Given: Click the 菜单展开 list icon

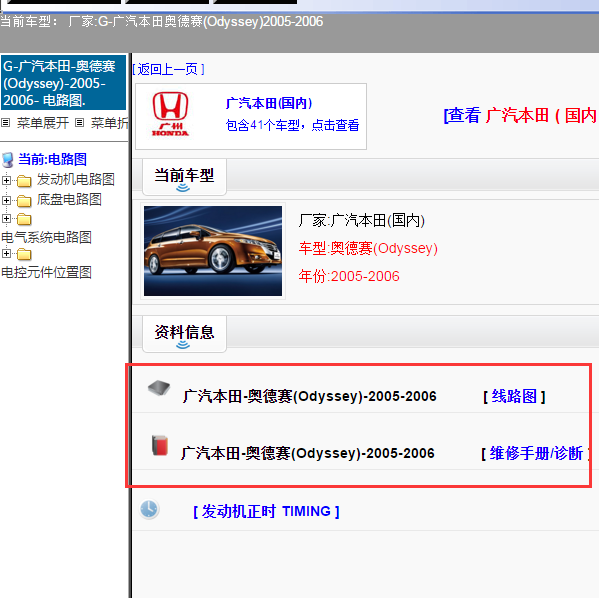Looking at the screenshot, I should coord(5,123).
